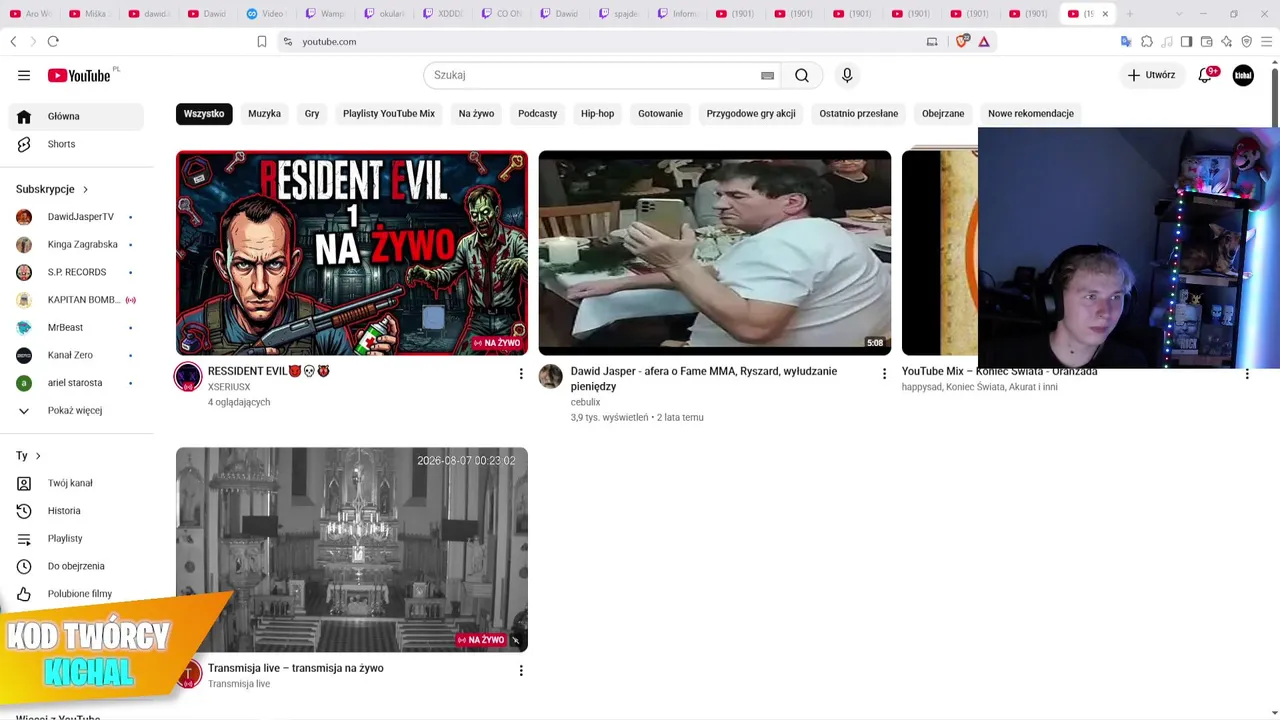Reload the page in the browser

point(53,41)
